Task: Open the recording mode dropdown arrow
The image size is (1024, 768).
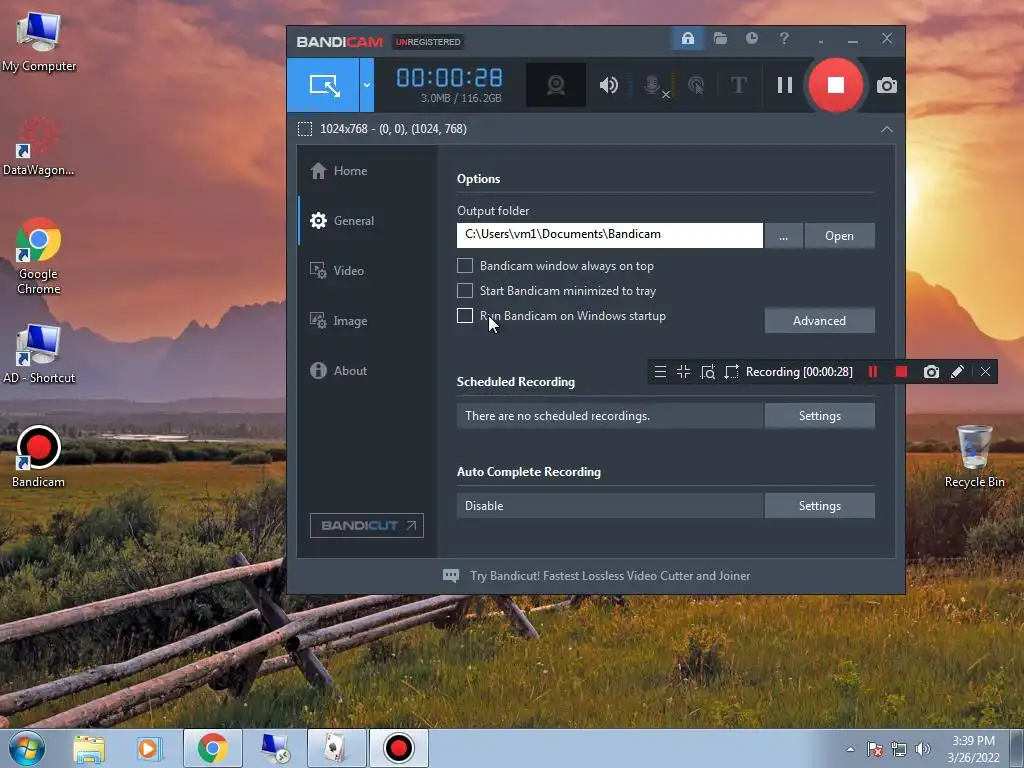Action: (367, 85)
